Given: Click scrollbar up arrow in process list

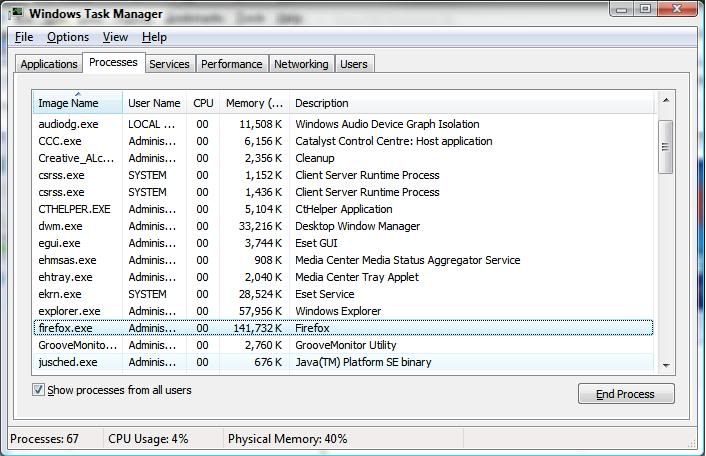Looking at the screenshot, I should point(666,101).
